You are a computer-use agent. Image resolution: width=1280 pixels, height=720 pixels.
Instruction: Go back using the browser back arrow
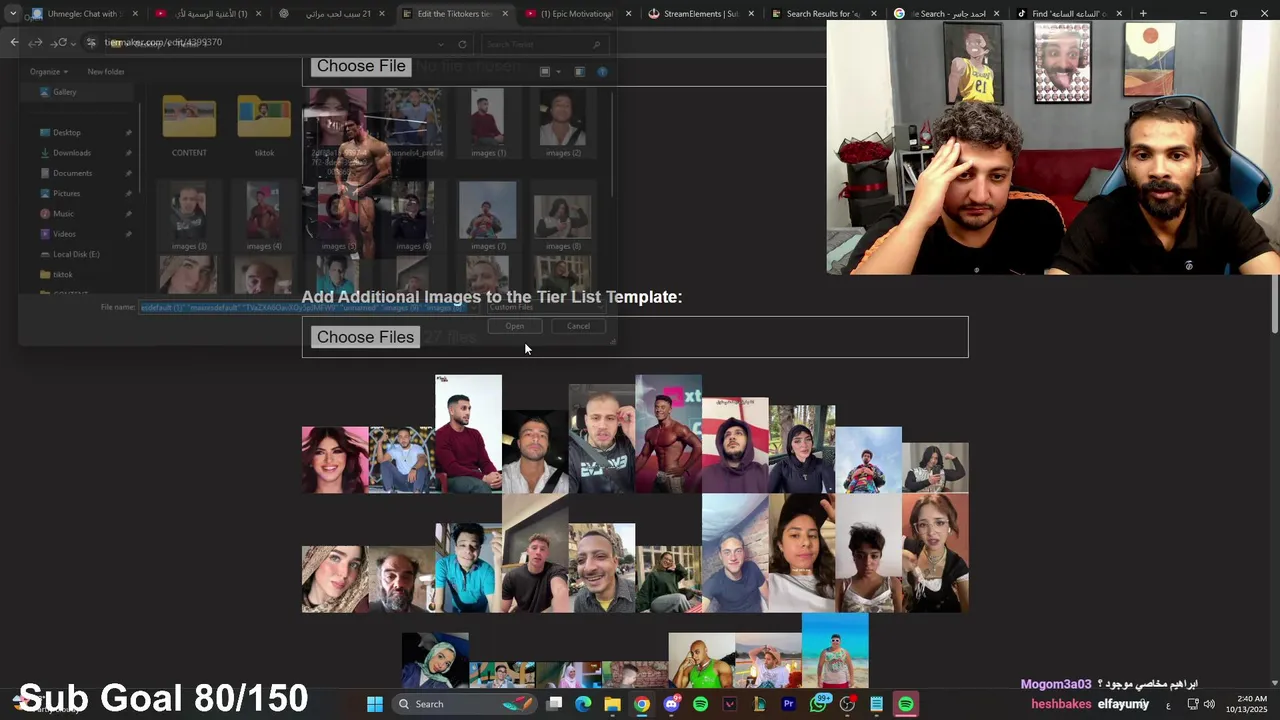coord(14,42)
